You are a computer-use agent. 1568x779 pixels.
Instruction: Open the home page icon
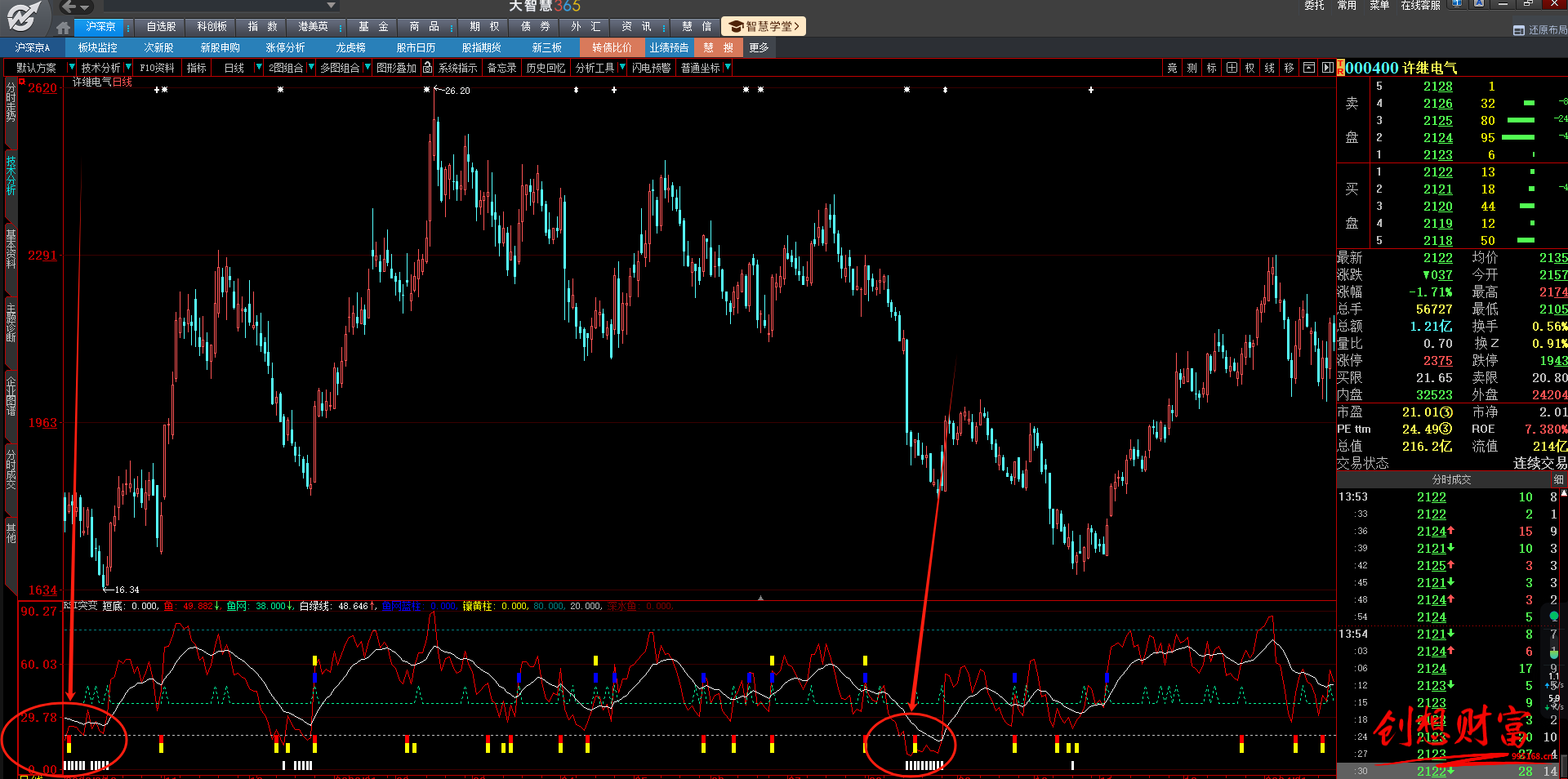point(63,27)
